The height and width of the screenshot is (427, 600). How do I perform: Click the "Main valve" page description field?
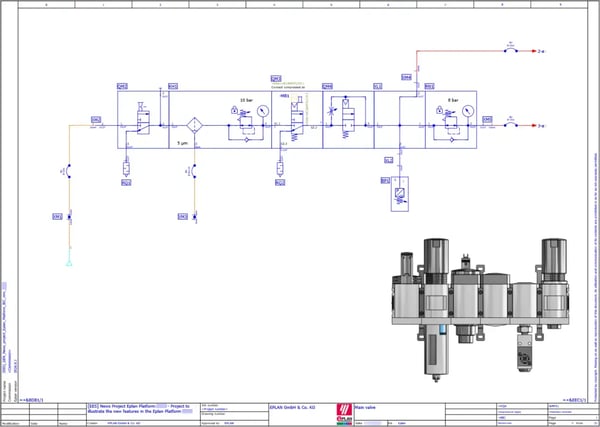click(374, 405)
